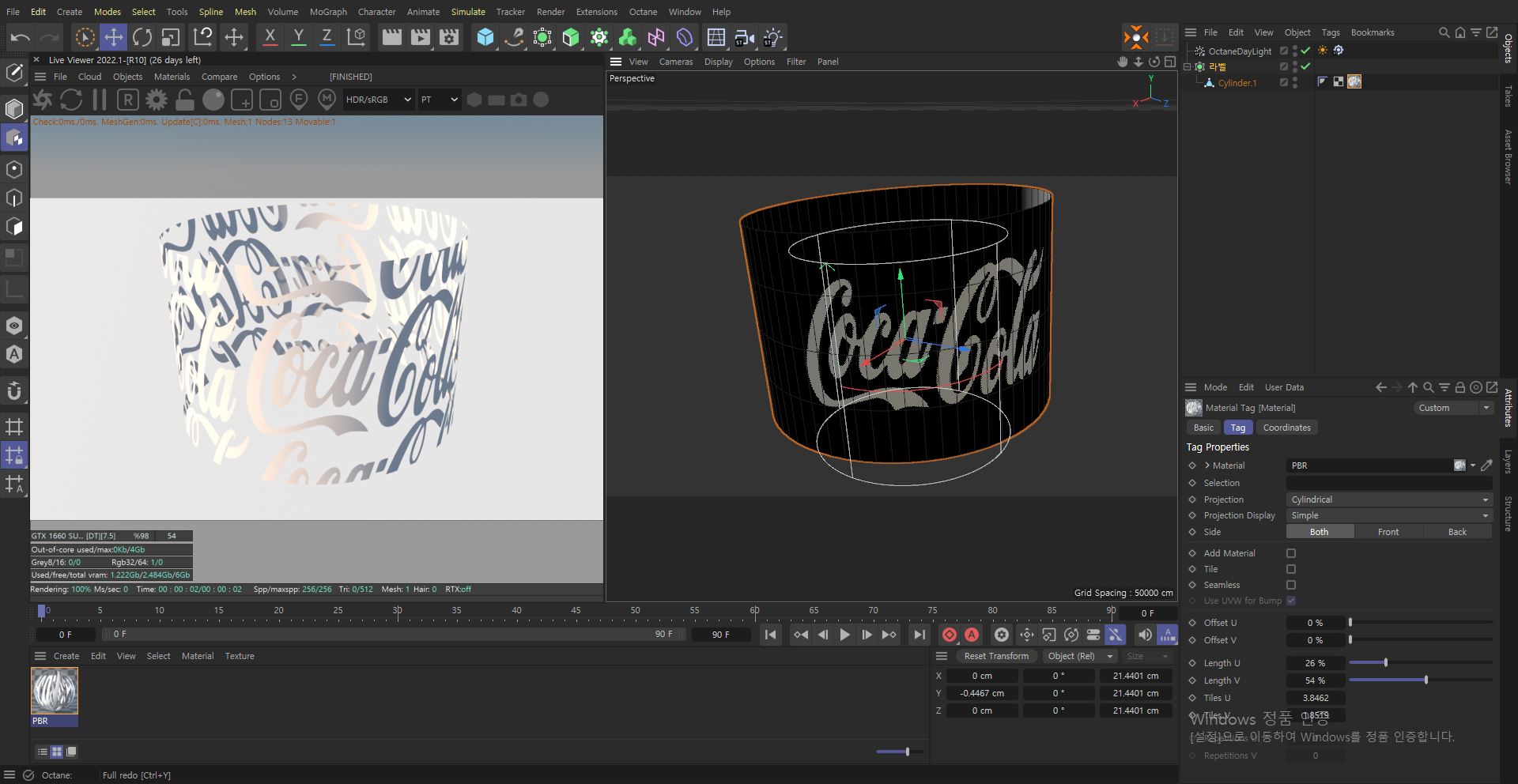
Task: Enable the Tile checkbox
Action: (1291, 569)
